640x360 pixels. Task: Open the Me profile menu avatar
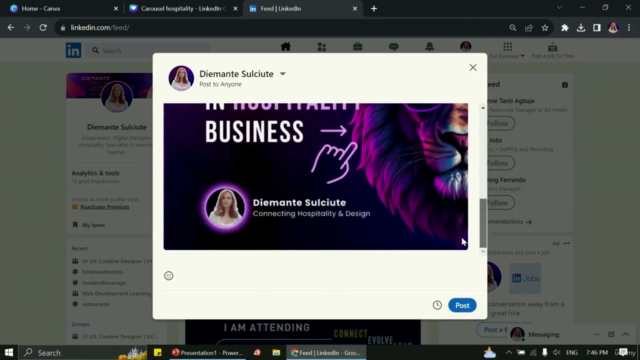click(x=465, y=47)
